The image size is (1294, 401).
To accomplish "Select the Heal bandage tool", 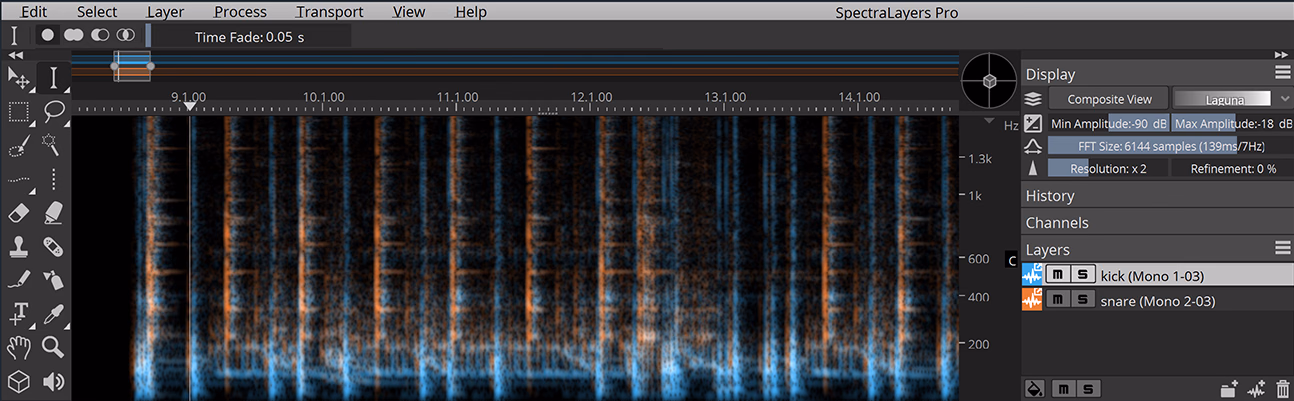I will tap(53, 246).
